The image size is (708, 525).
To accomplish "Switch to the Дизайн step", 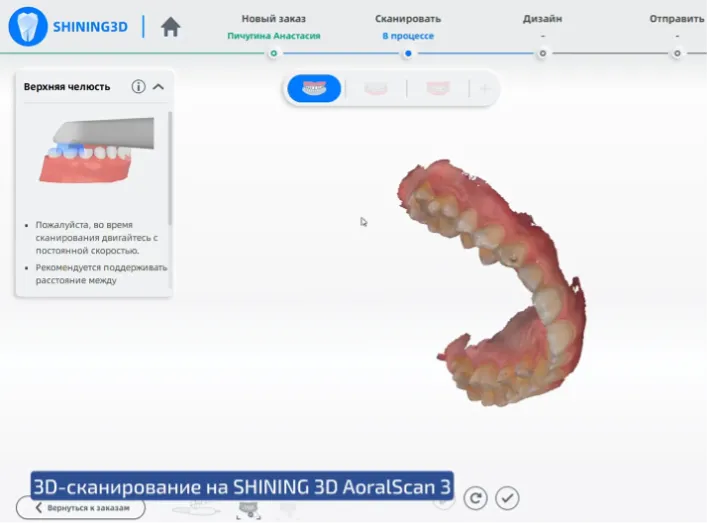I will tap(542, 19).
